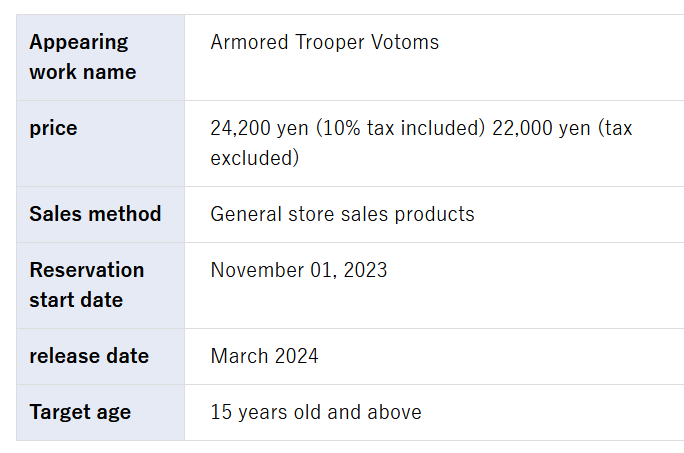Click the '24,200 yen (10% tax included)' text
Image resolution: width=684 pixels, height=453 pixels.
pos(347,128)
